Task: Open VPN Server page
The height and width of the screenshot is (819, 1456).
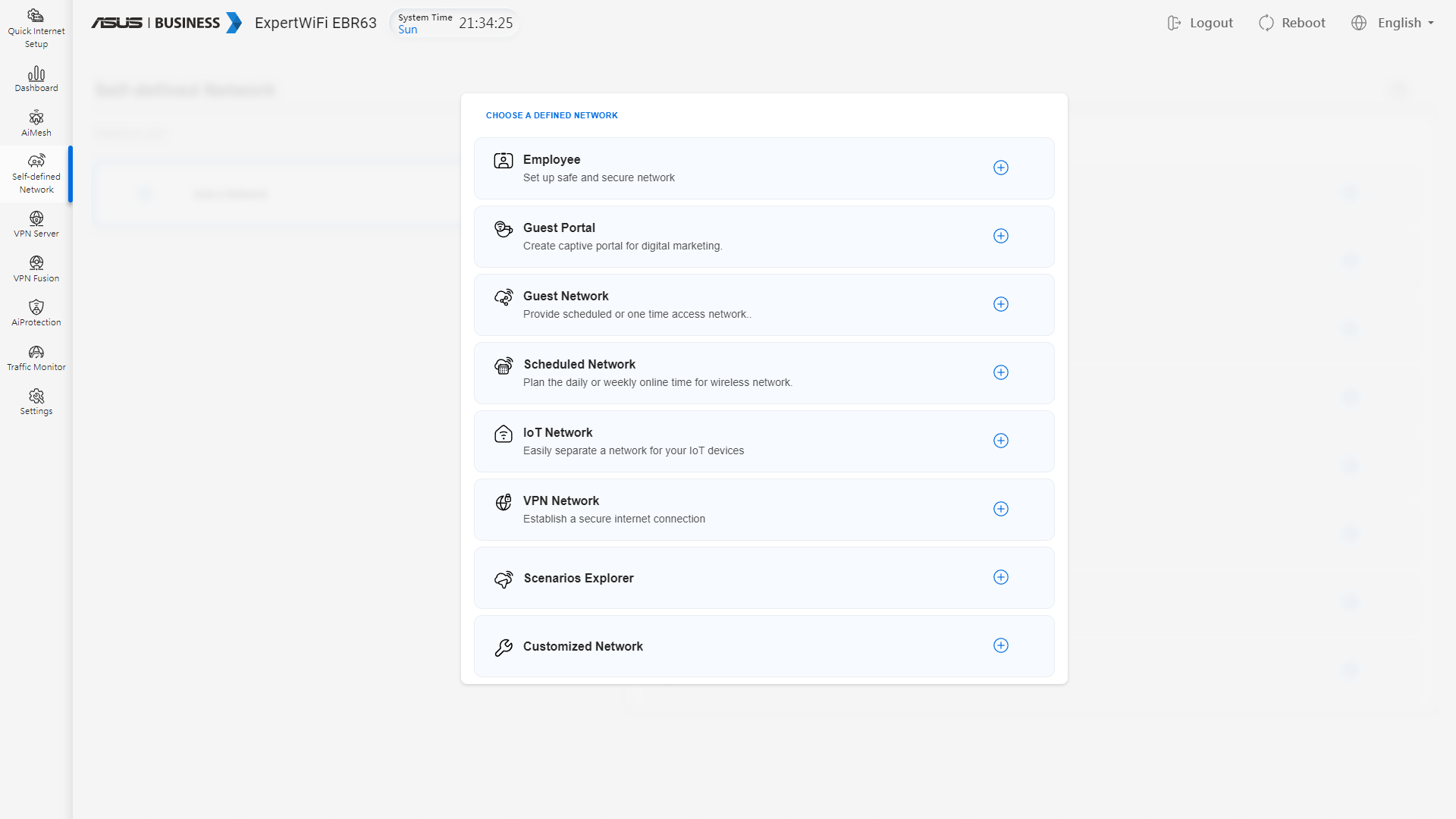Action: [x=36, y=224]
